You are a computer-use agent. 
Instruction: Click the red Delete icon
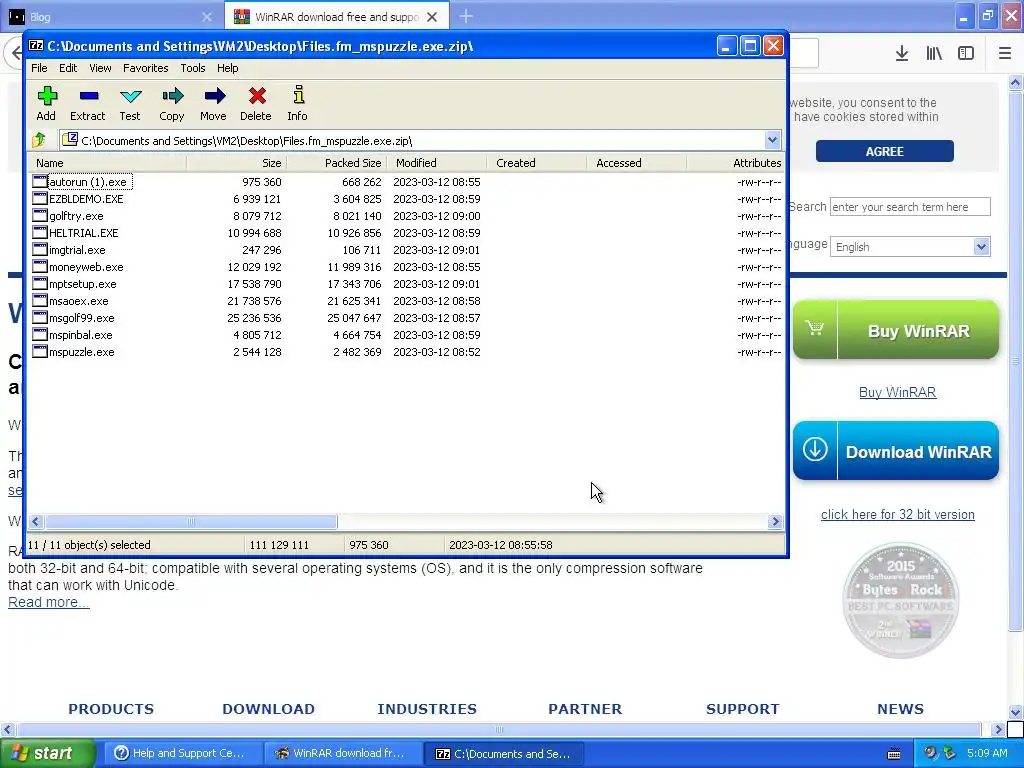[256, 97]
